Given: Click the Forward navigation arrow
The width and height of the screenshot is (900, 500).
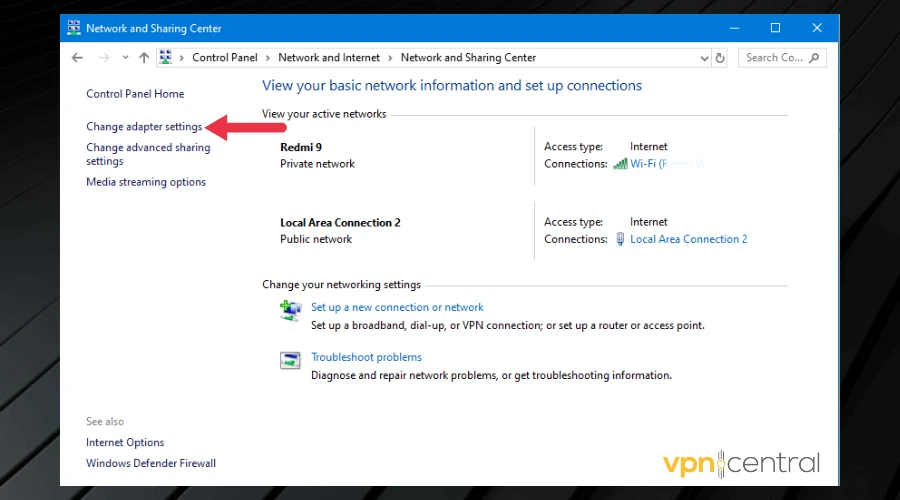Looking at the screenshot, I should click(104, 58).
